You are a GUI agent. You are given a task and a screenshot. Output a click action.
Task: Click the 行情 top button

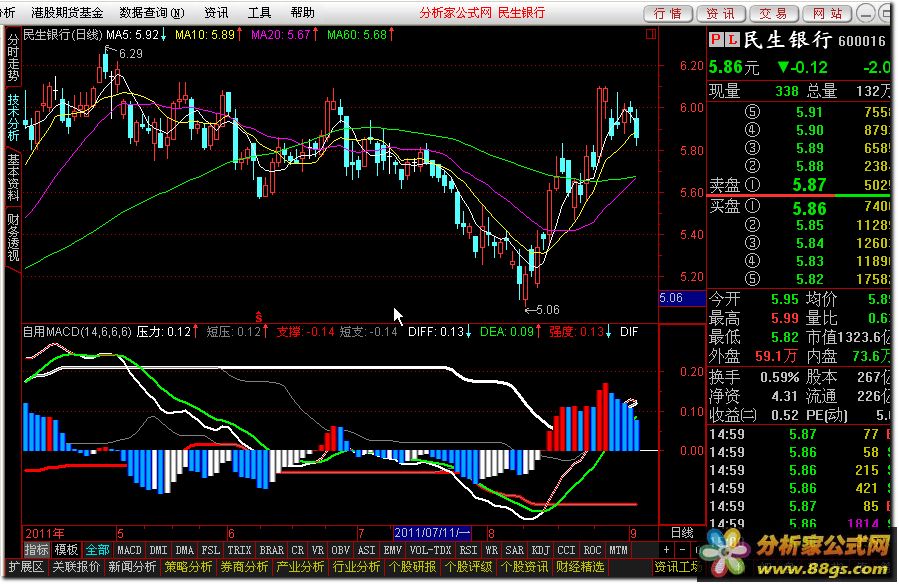coord(668,13)
